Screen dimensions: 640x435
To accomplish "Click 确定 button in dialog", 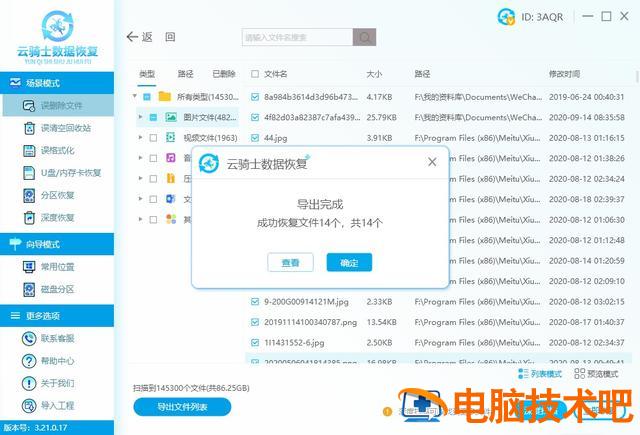I will [349, 262].
